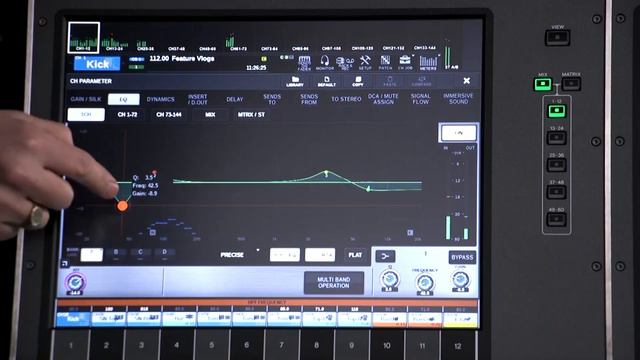Select the CH 1-72 view tab
The width and height of the screenshot is (640, 360).
[x=127, y=115]
